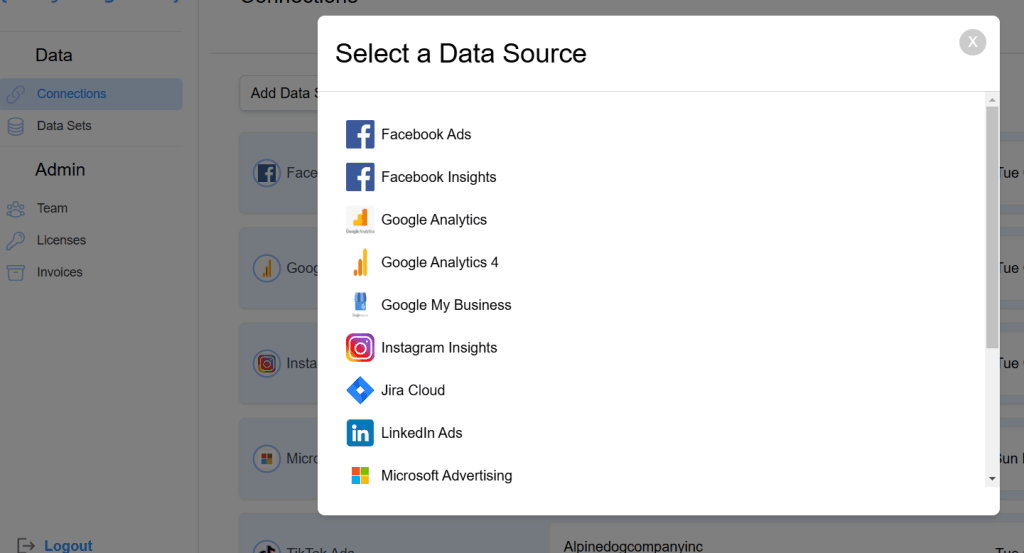Select the Google Analytics bar-chart icon
The width and height of the screenshot is (1024, 553).
[360, 220]
